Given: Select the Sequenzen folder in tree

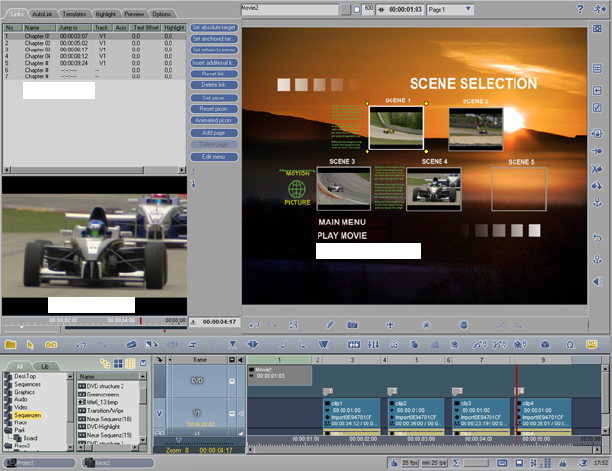Looking at the screenshot, I should [x=29, y=414].
